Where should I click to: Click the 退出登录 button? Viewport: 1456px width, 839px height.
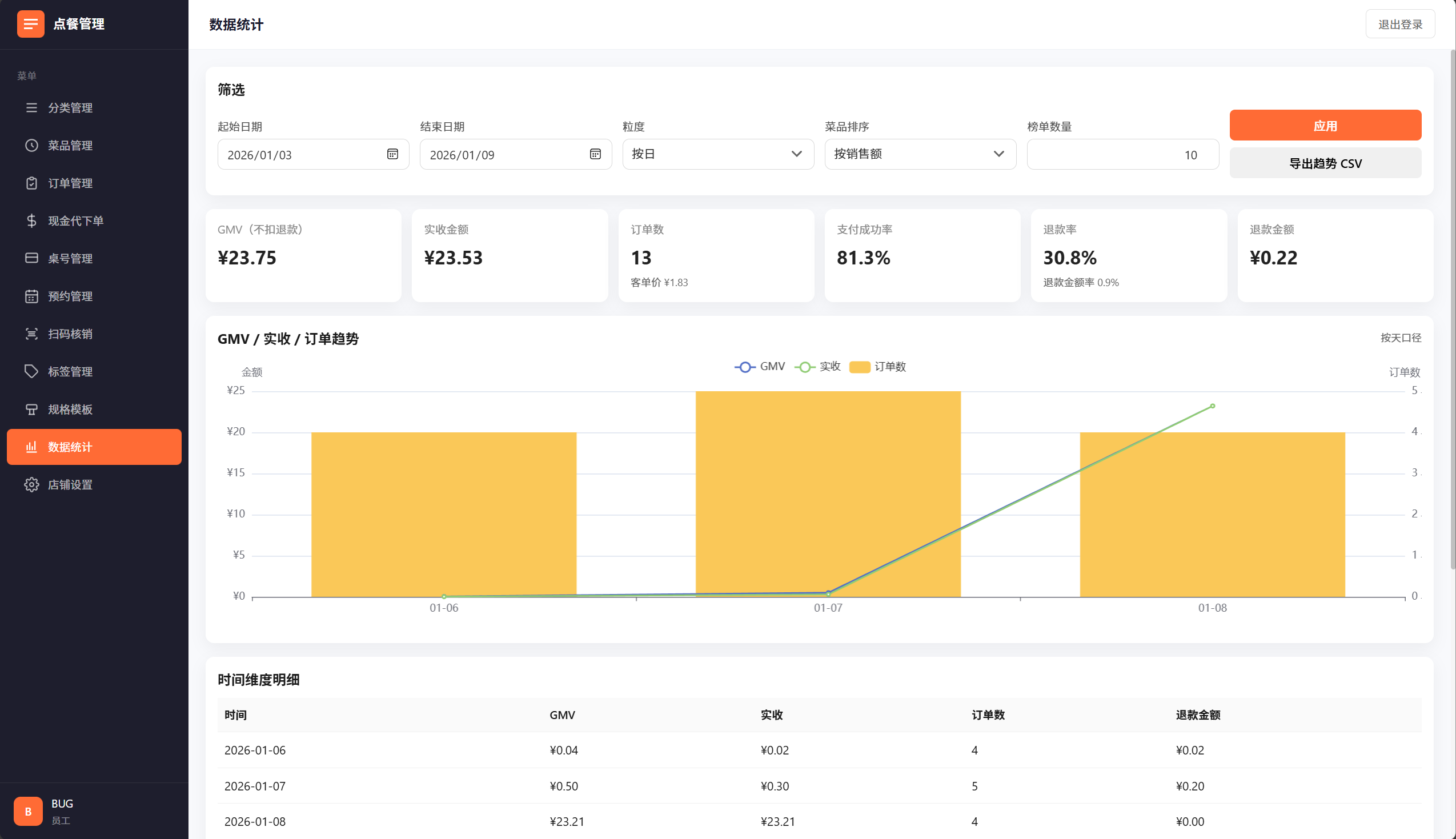point(1399,24)
